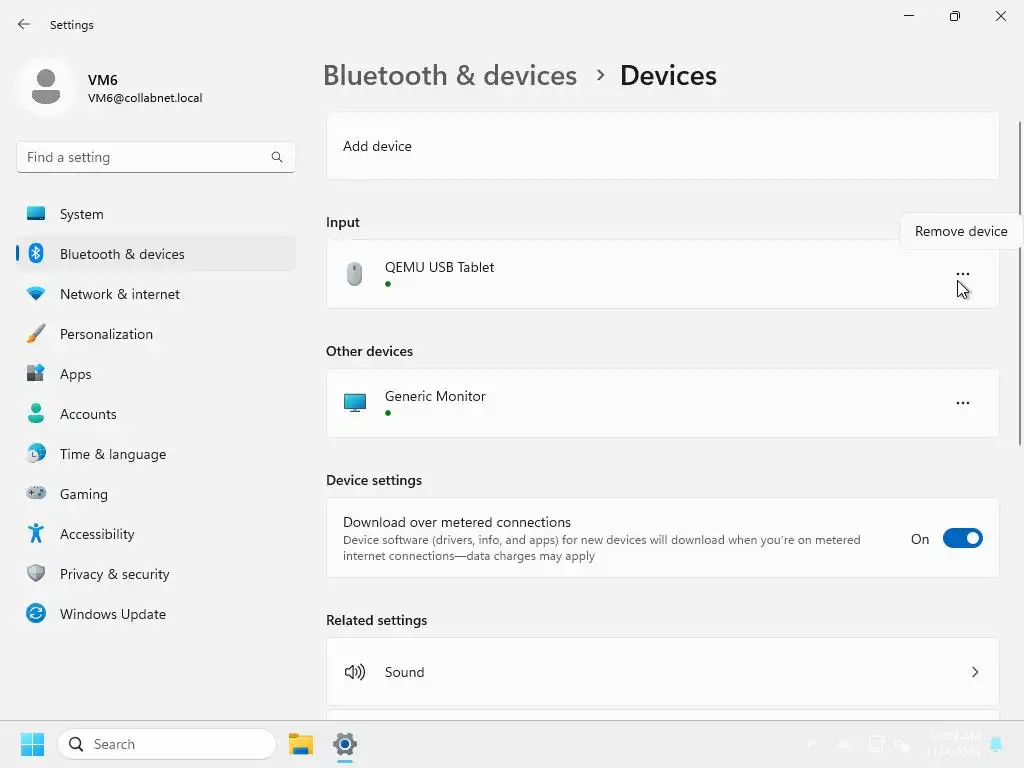Select the Accessibility figure icon
Image resolution: width=1024 pixels, height=768 pixels.
[x=36, y=534]
